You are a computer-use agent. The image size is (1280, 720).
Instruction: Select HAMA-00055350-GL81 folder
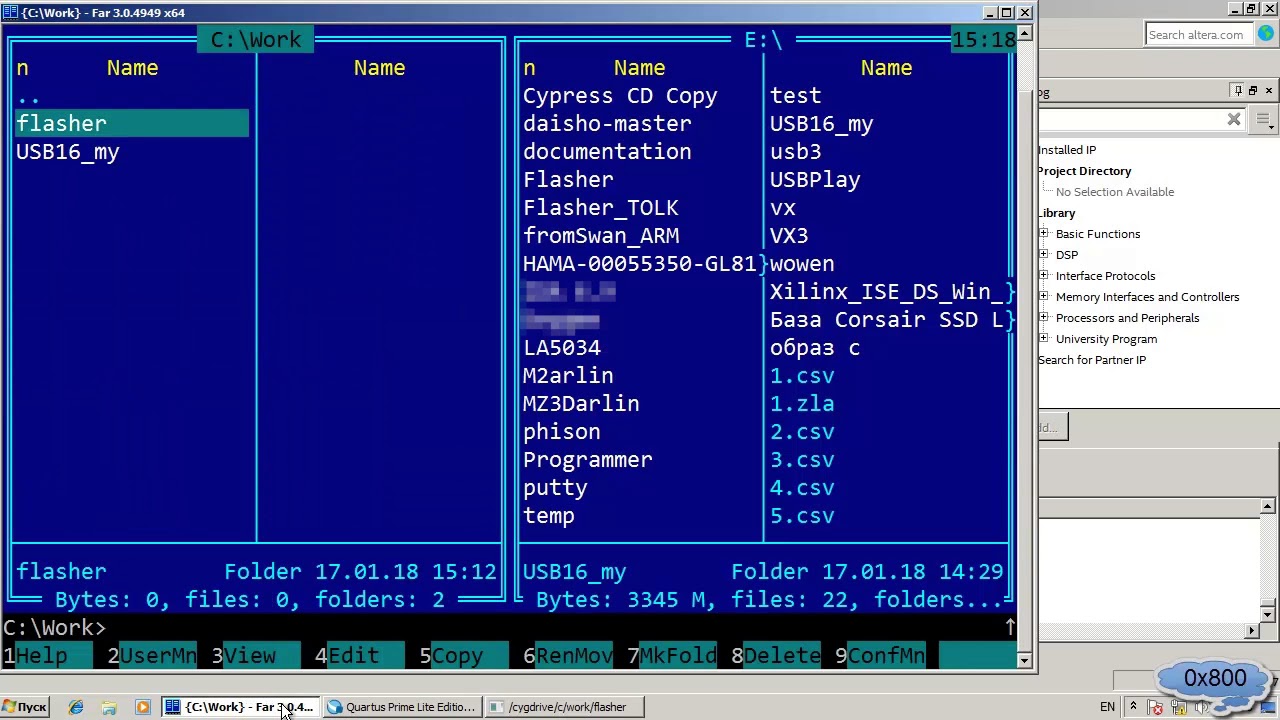pos(640,264)
